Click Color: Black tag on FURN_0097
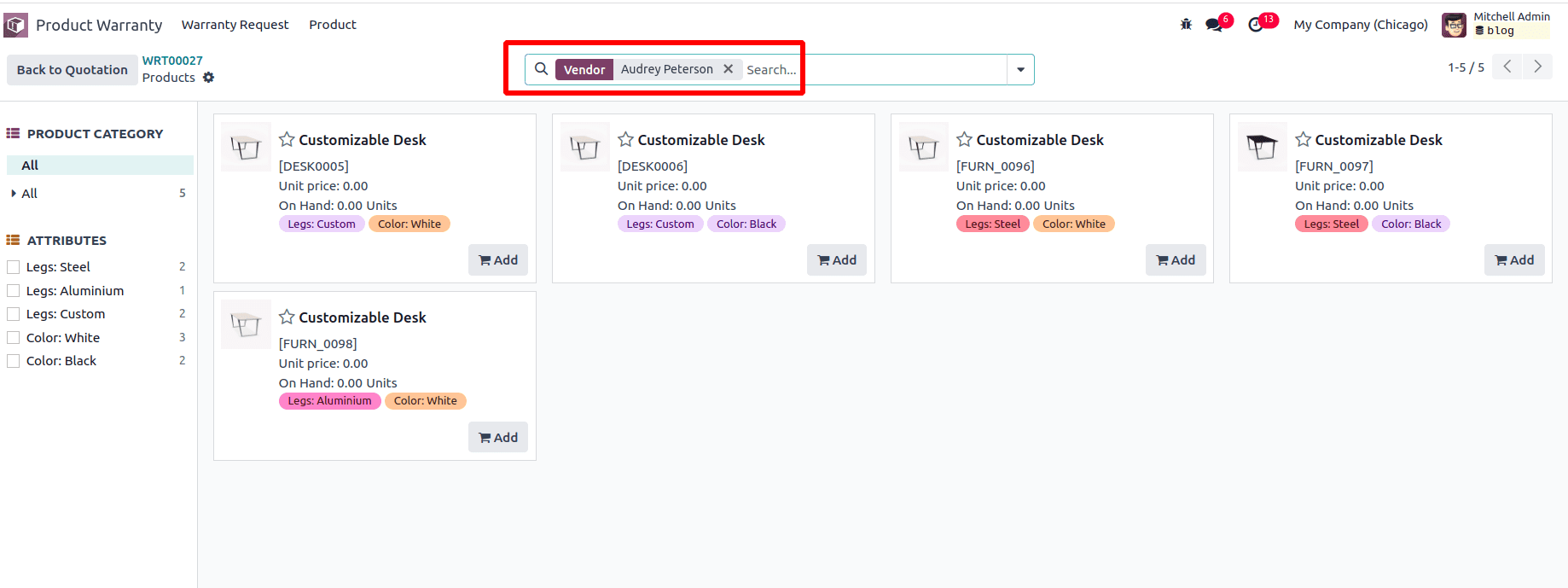This screenshot has height=588, width=1568. (1411, 224)
